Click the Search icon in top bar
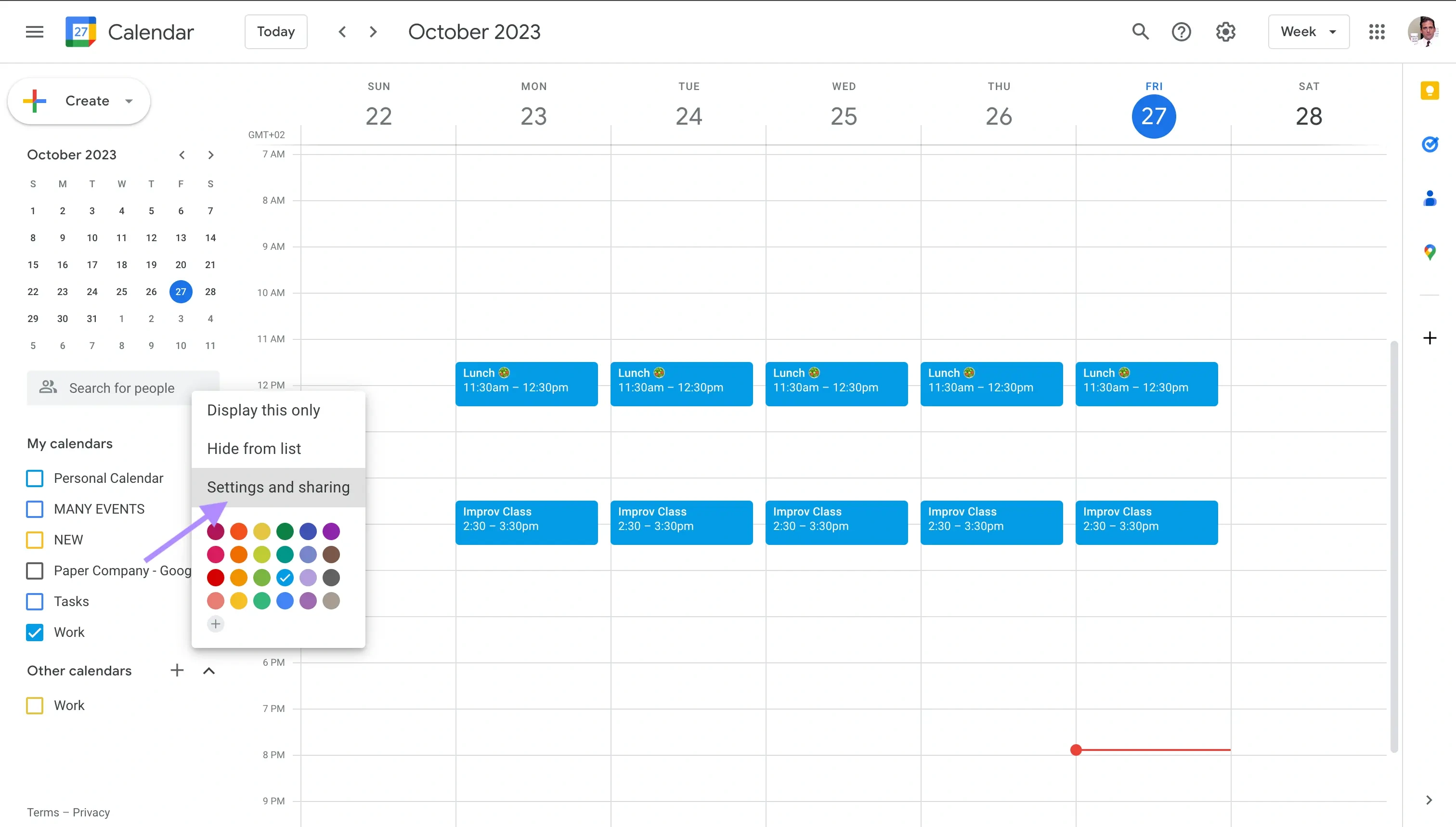Image resolution: width=1456 pixels, height=827 pixels. [1140, 31]
